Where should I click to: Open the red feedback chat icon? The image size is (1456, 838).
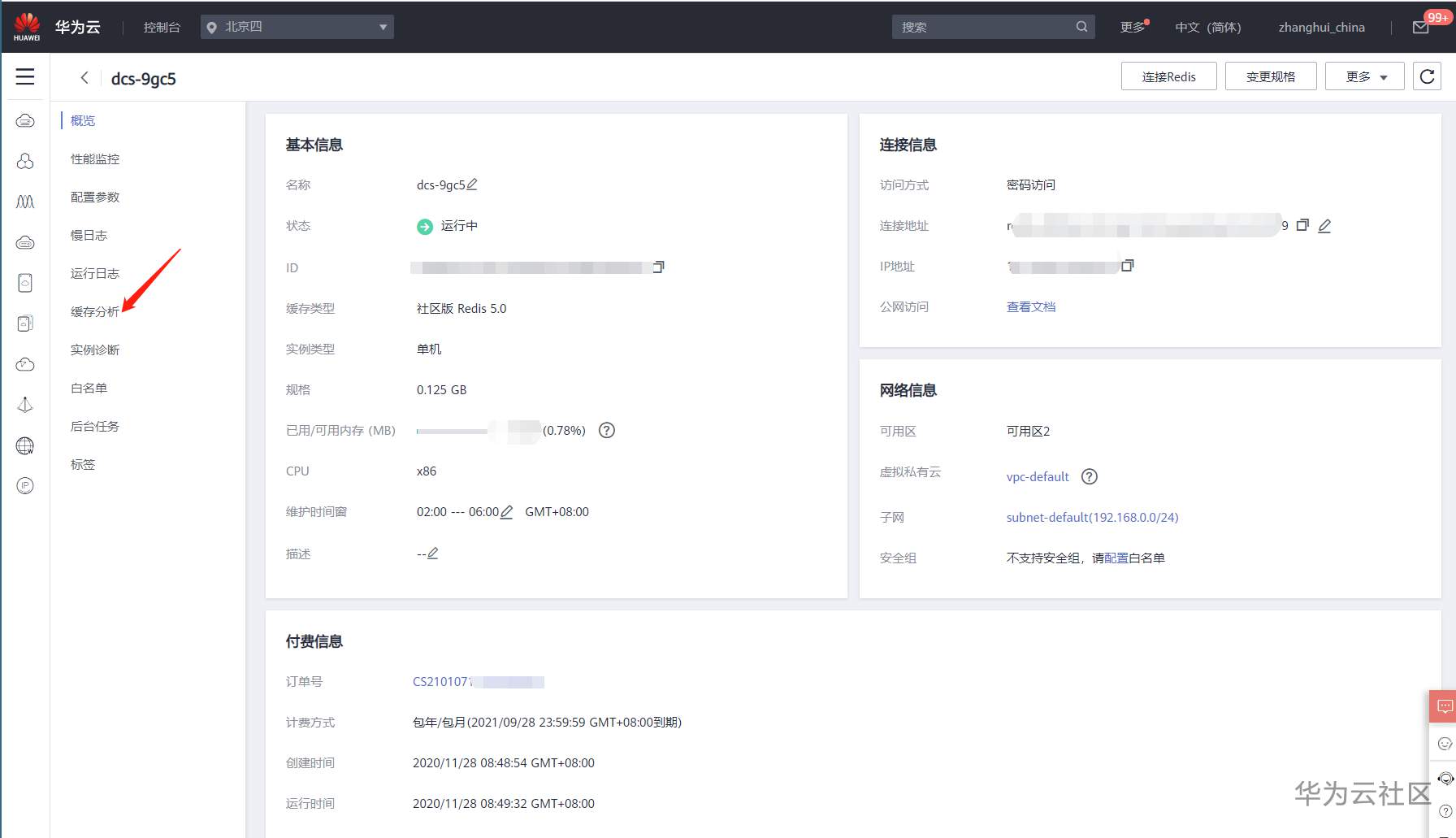(1445, 706)
